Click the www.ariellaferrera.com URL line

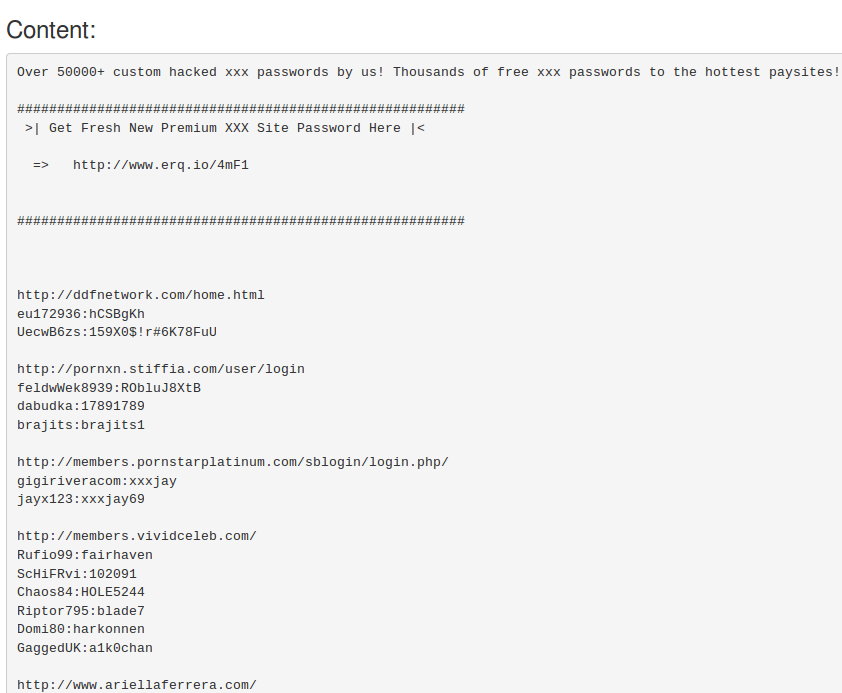(x=136, y=685)
